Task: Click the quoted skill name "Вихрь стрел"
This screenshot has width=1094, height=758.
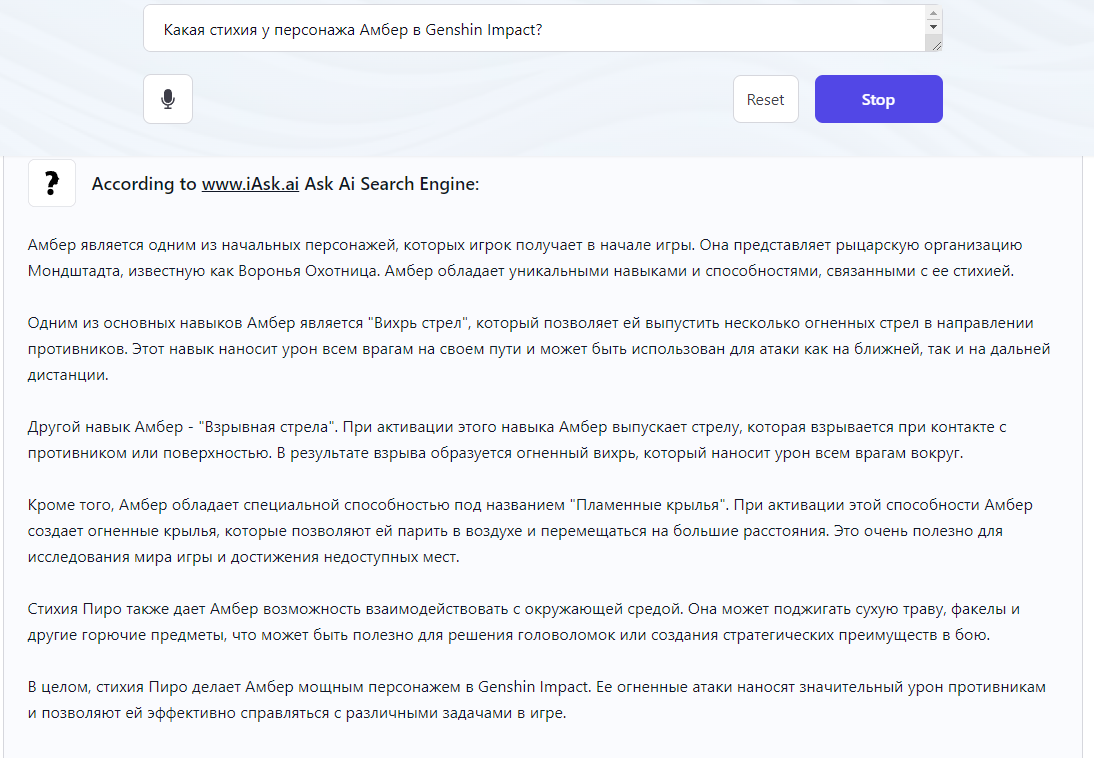Action: 413,323
